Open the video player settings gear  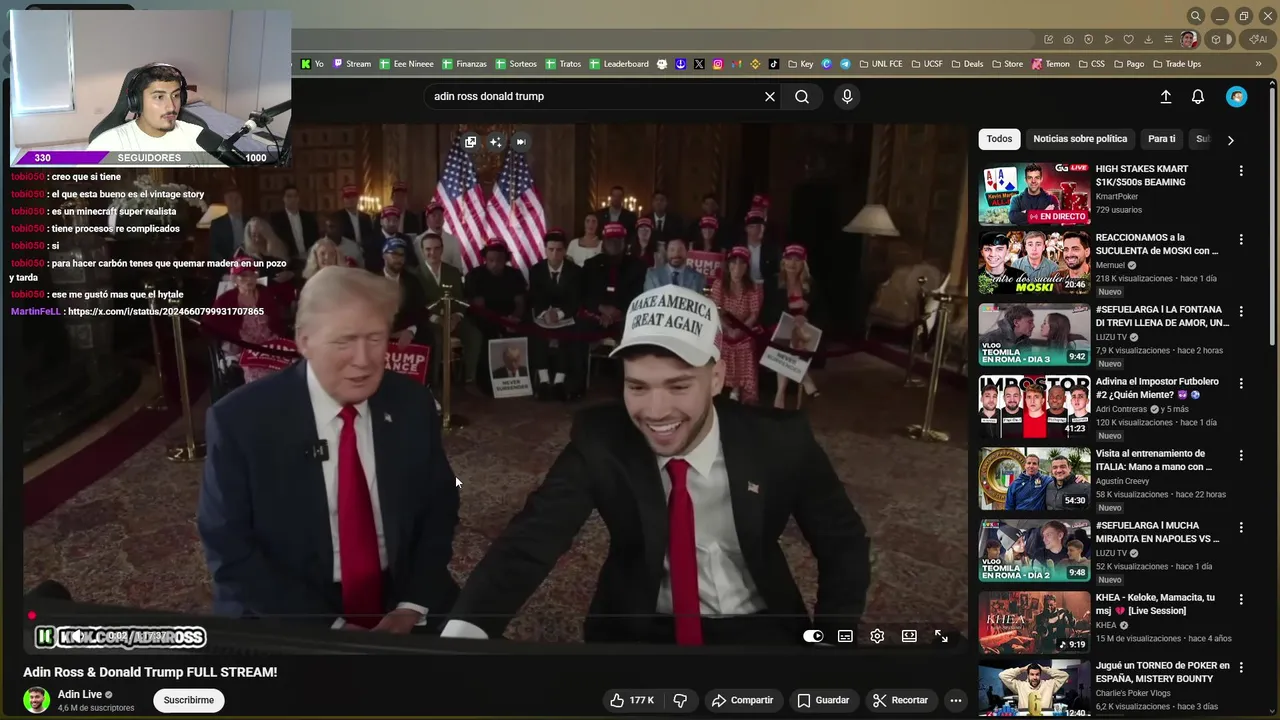877,636
